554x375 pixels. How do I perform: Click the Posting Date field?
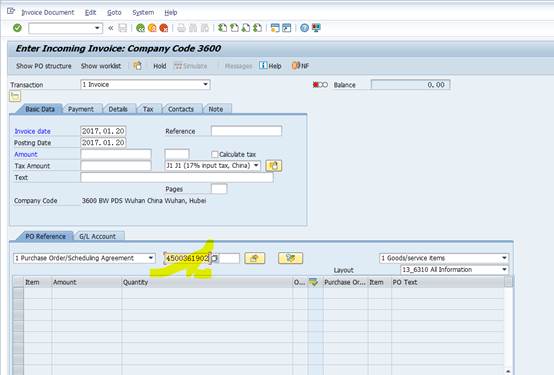(x=103, y=142)
